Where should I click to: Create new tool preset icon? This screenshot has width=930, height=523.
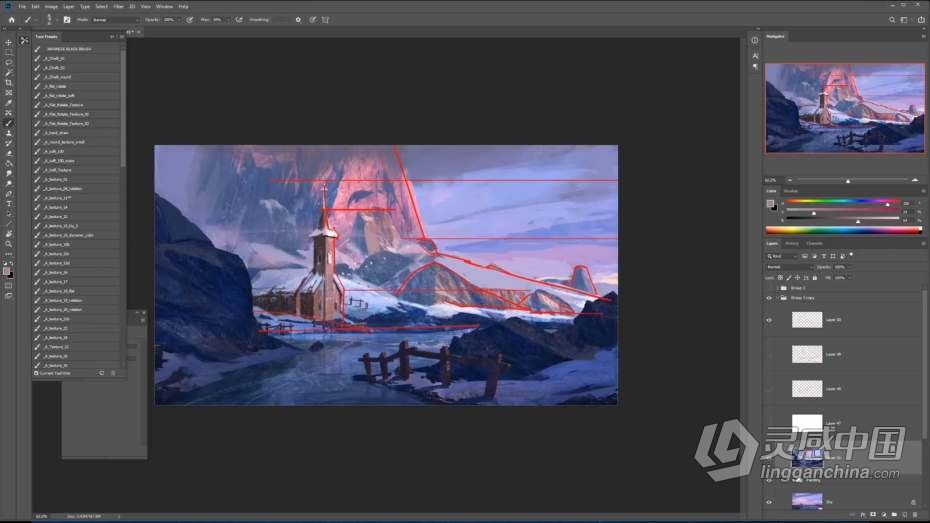coord(101,373)
